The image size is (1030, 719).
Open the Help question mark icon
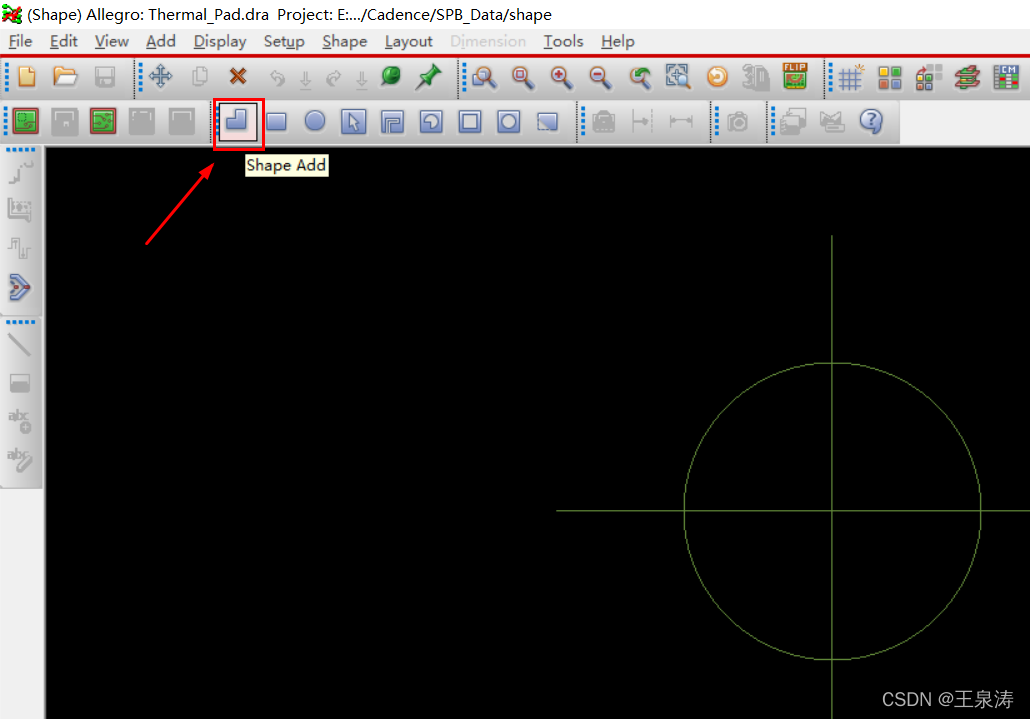(x=871, y=121)
